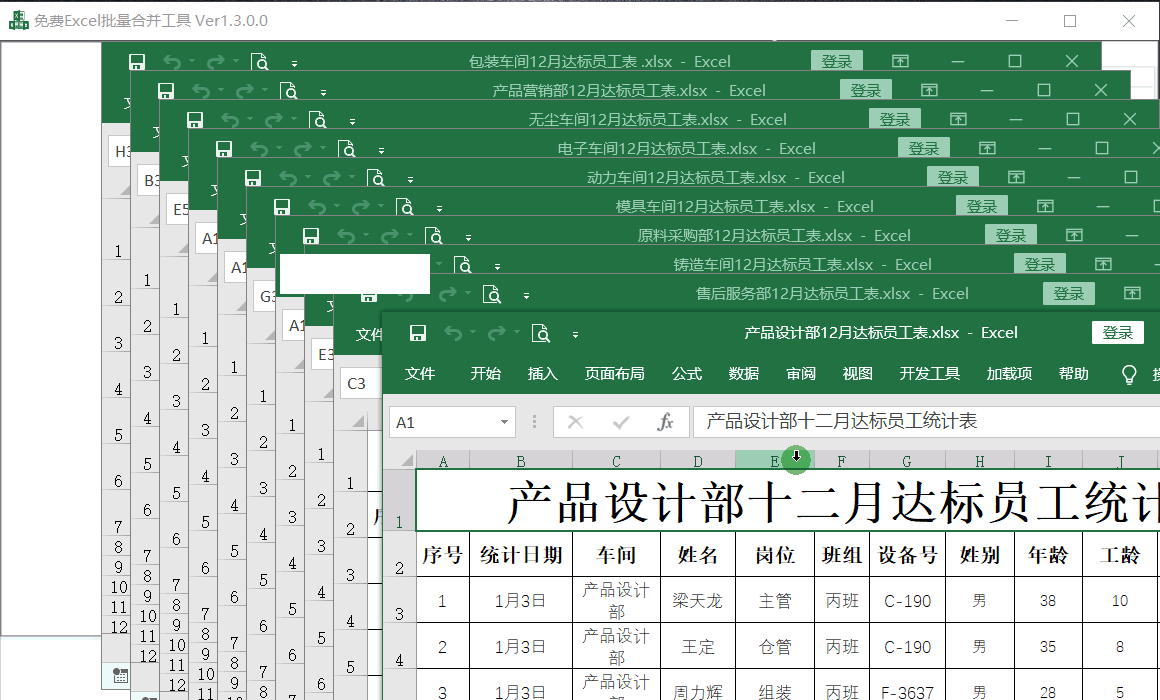Click 登录 in 产品设计部 window
The width and height of the screenshot is (1160, 700).
pos(1118,332)
